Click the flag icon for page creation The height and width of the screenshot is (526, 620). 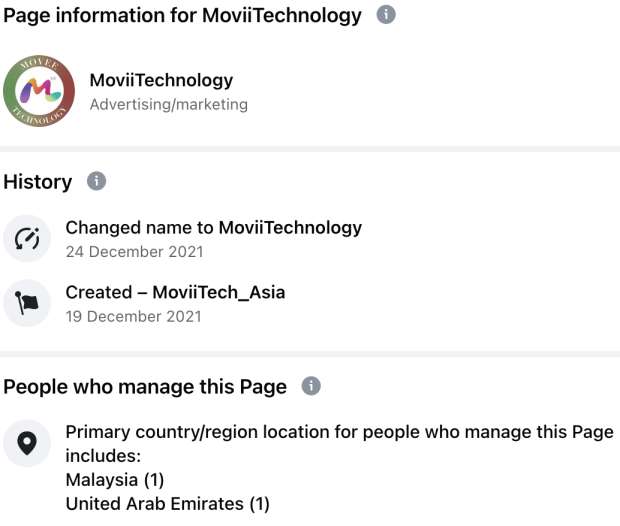28,303
